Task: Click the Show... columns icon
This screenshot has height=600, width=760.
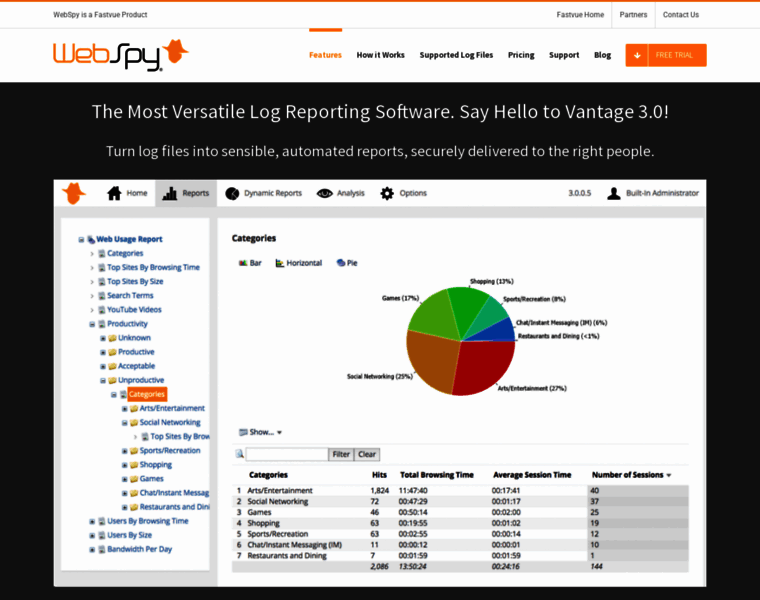Action: click(243, 432)
